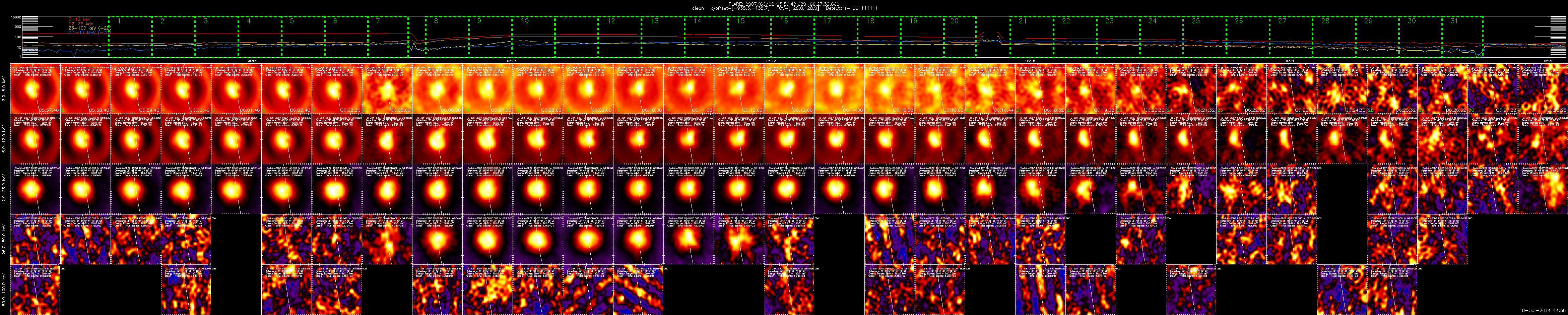Select interval 12 label on the light curve
This screenshot has width=1568, height=315.
pyautogui.click(x=610, y=21)
